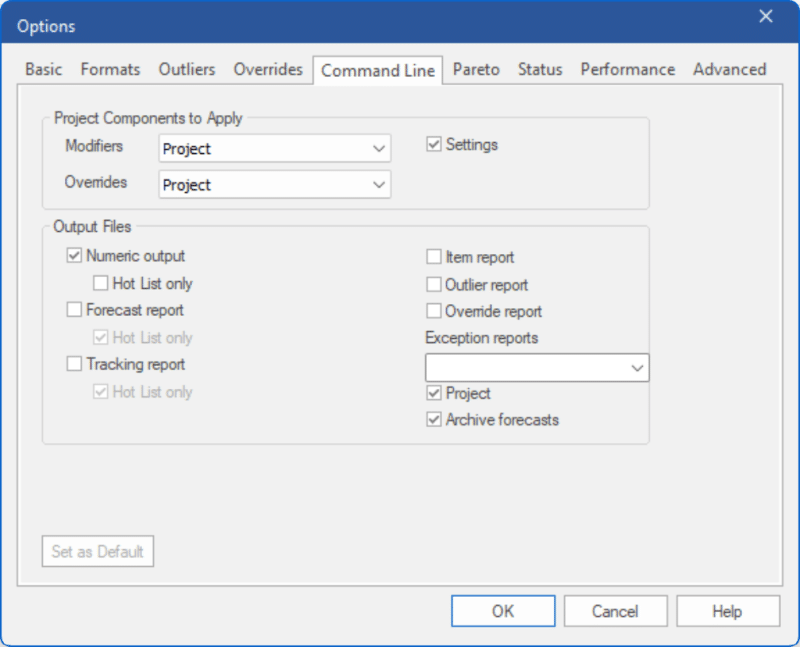Disable Numeric output
The image size is (800, 647).
(73, 255)
